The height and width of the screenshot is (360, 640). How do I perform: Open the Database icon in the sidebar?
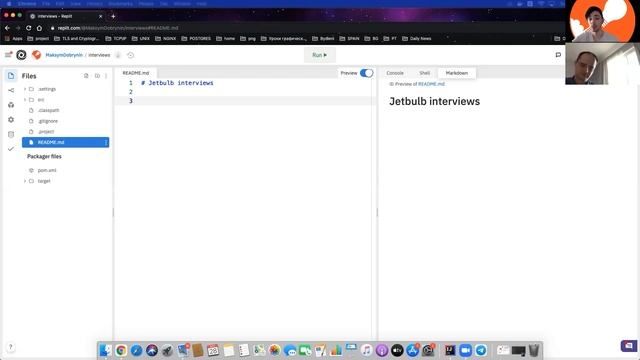click(11, 134)
